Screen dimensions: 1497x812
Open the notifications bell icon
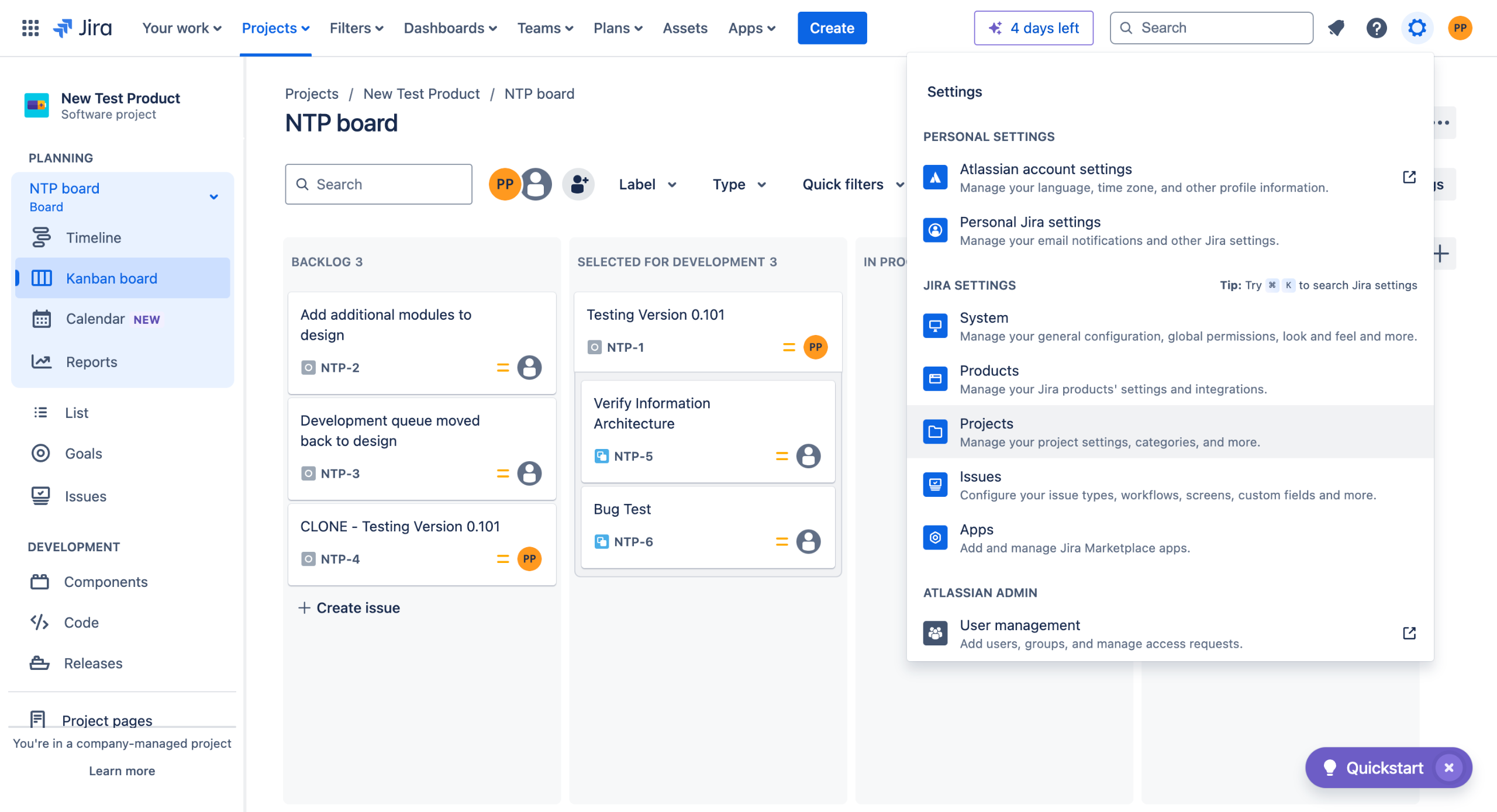1336,27
